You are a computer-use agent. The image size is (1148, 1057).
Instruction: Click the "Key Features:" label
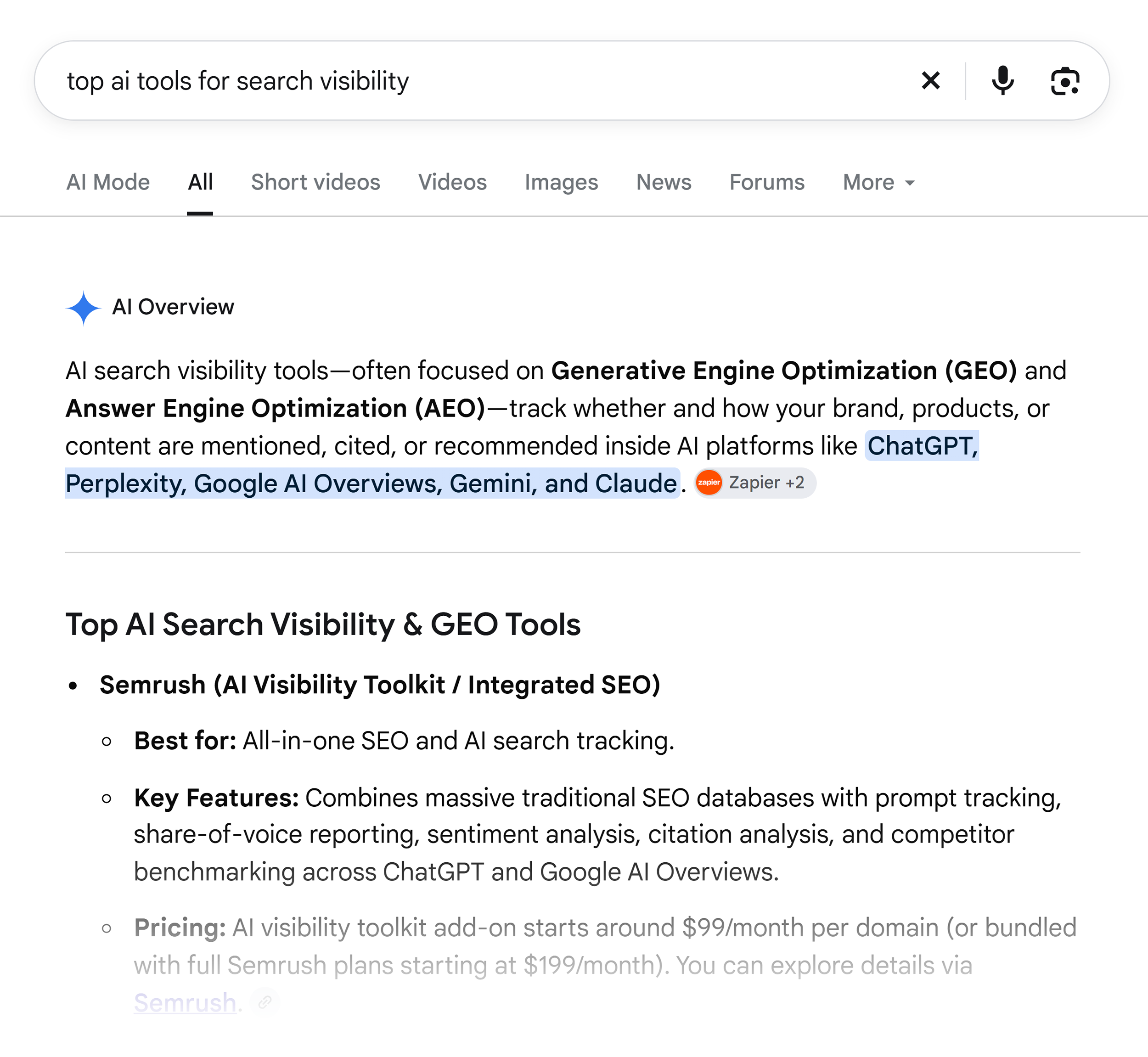coord(216,798)
